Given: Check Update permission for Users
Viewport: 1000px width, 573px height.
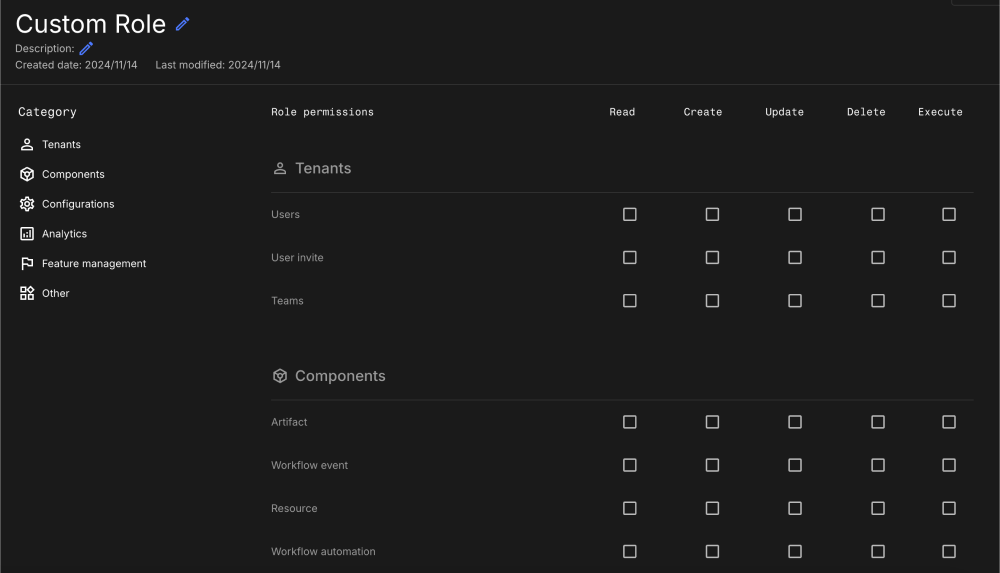Looking at the screenshot, I should point(795,214).
